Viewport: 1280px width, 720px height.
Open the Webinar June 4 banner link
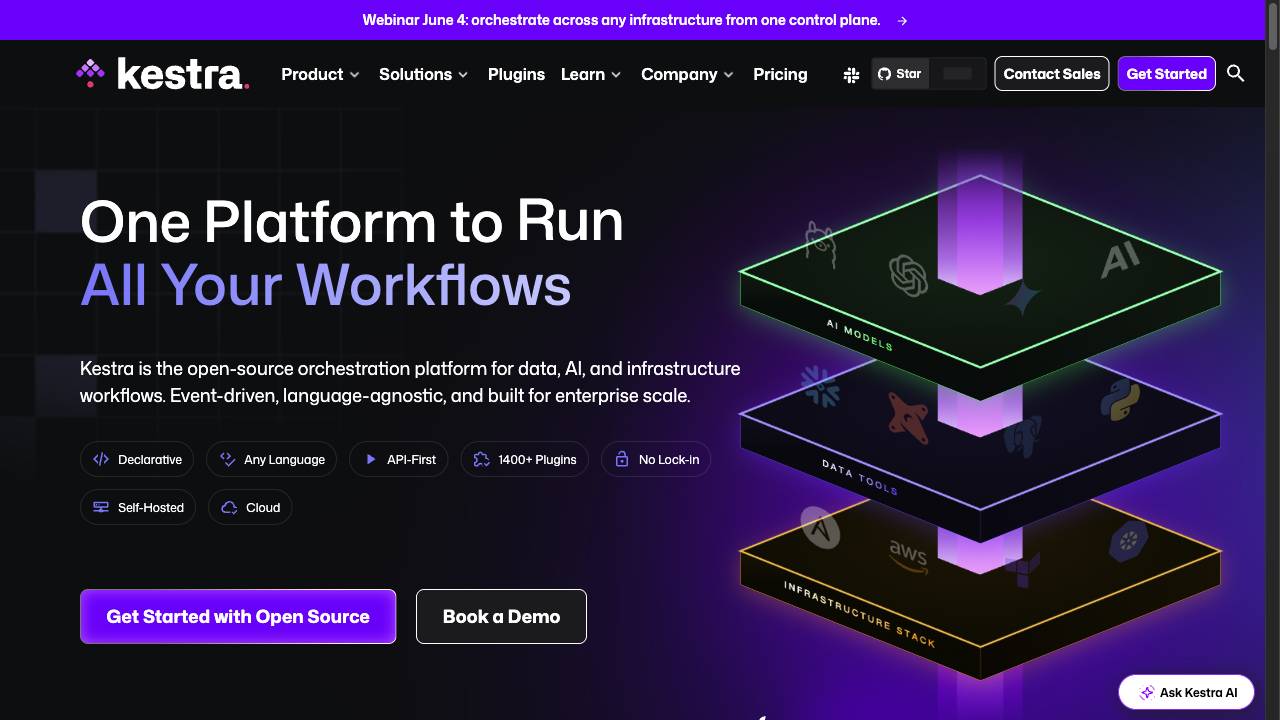[x=635, y=20]
